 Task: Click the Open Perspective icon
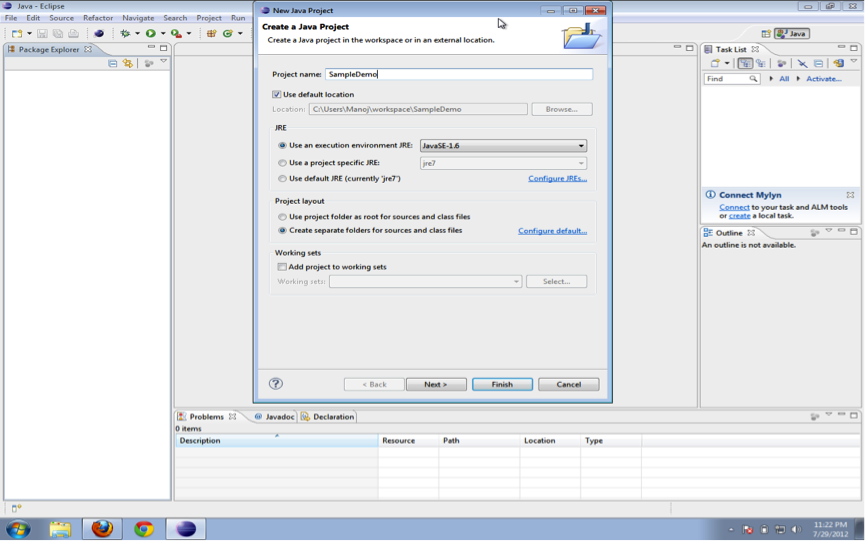766,34
